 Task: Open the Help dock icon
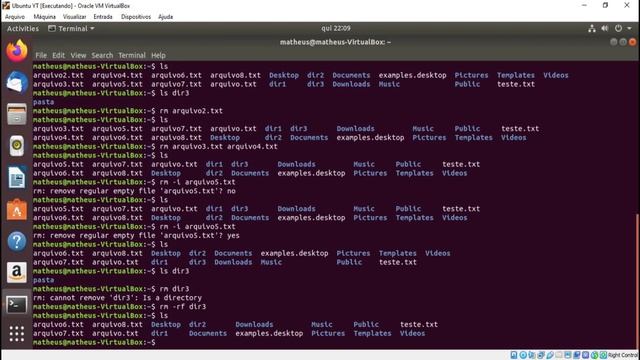coord(17,241)
